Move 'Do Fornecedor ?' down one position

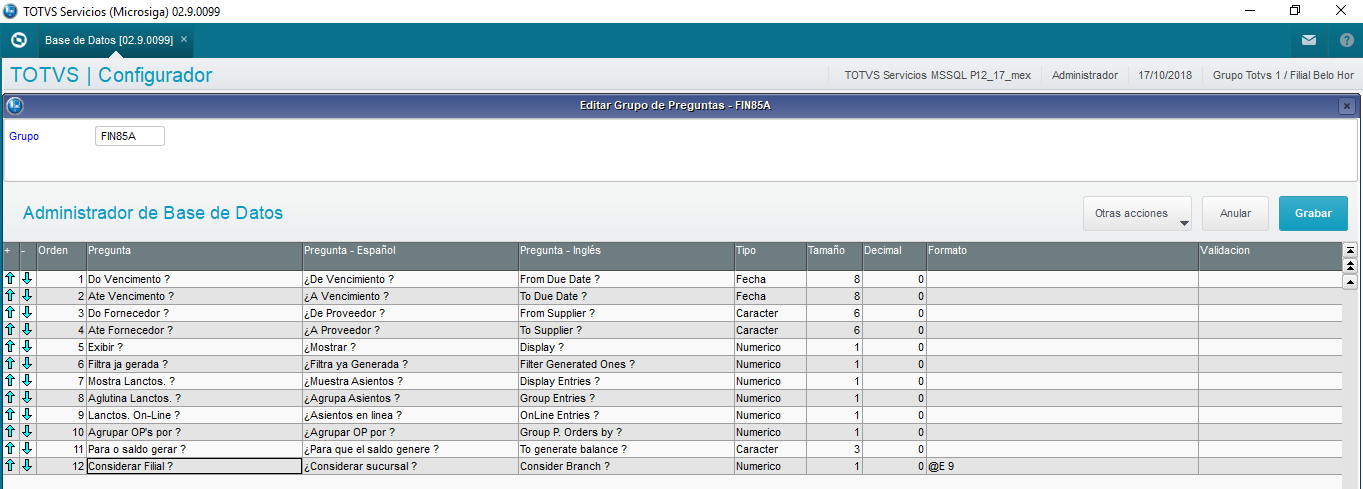(x=27, y=313)
